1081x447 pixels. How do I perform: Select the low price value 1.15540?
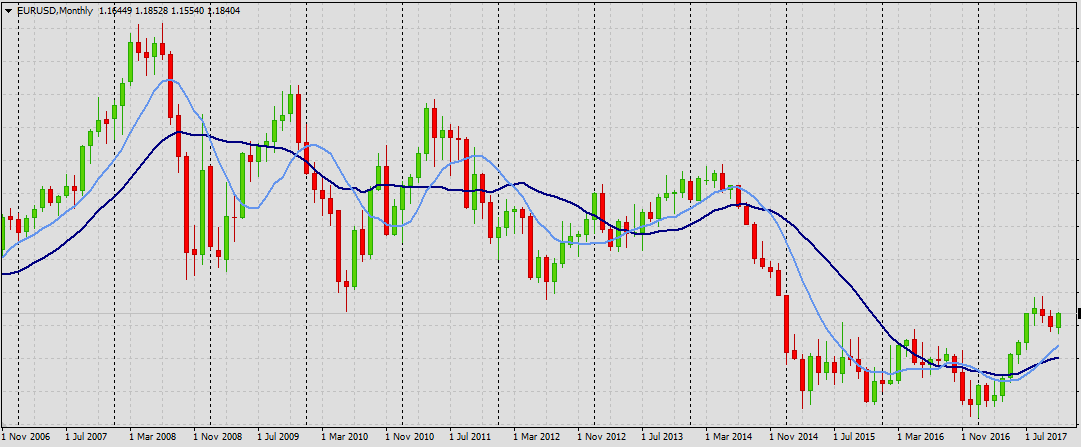(188, 11)
